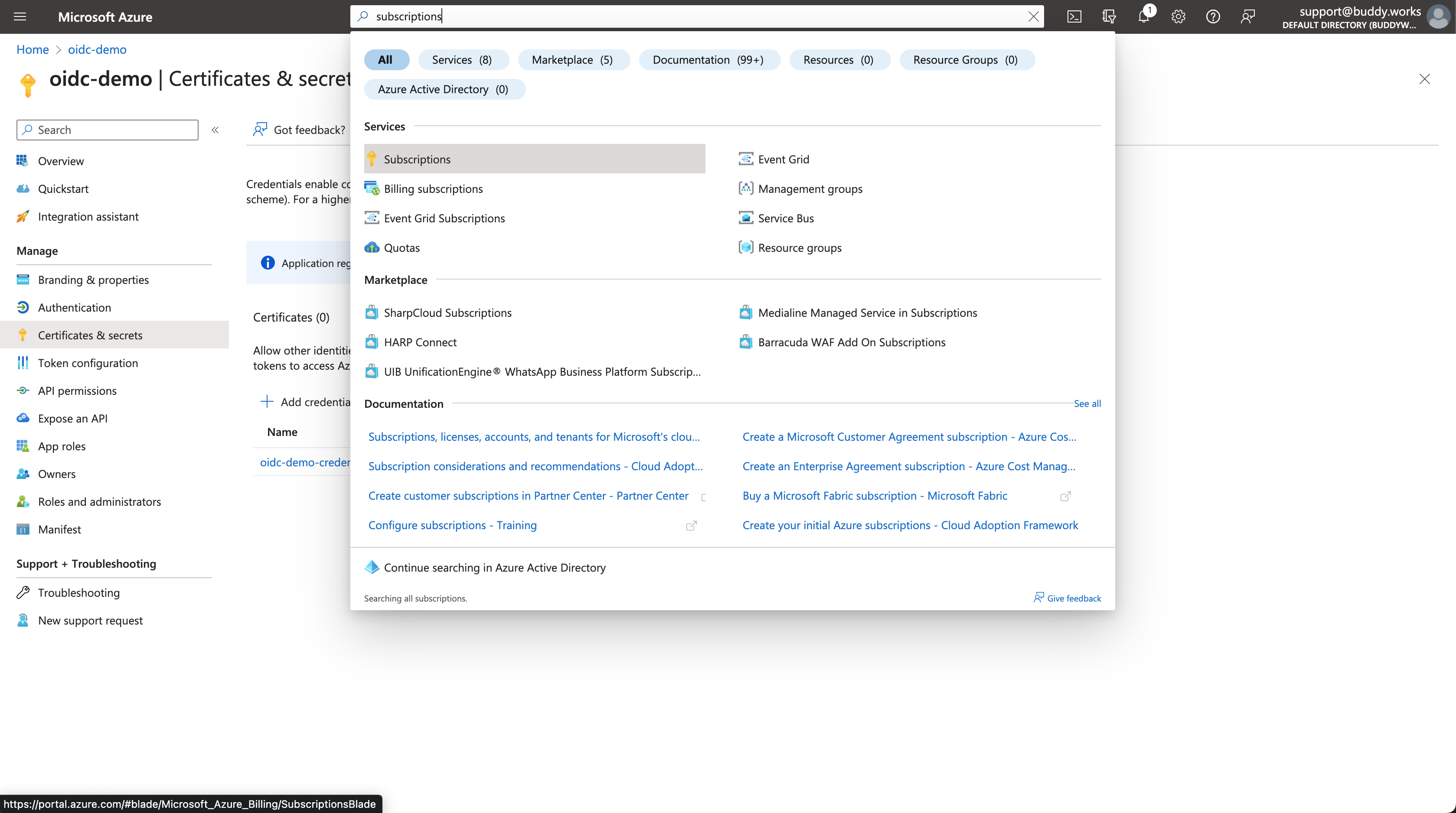Click the Troubleshooting wrench icon

pyautogui.click(x=23, y=592)
